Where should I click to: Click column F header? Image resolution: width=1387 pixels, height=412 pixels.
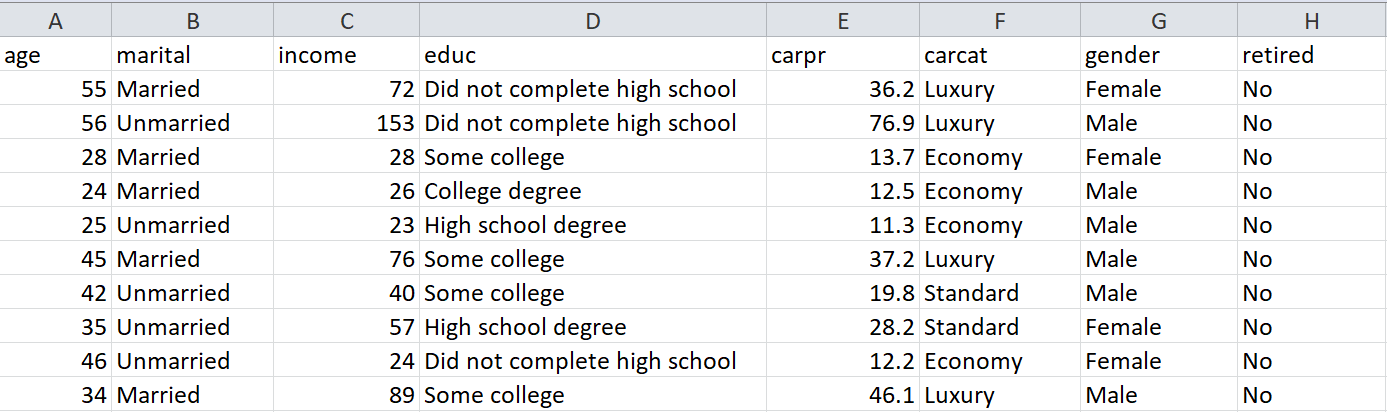(1000, 20)
